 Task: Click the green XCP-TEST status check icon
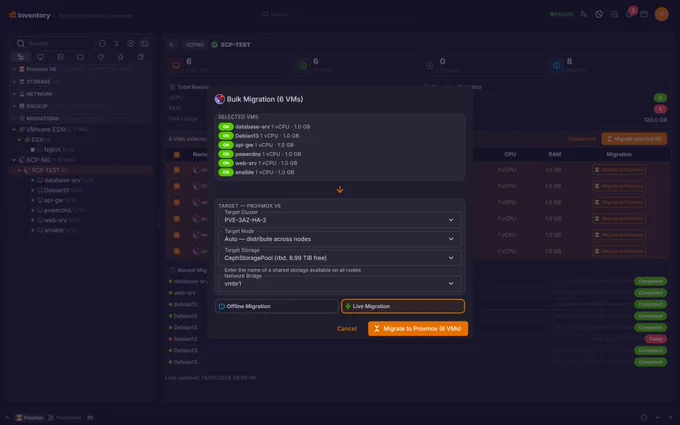[214, 45]
